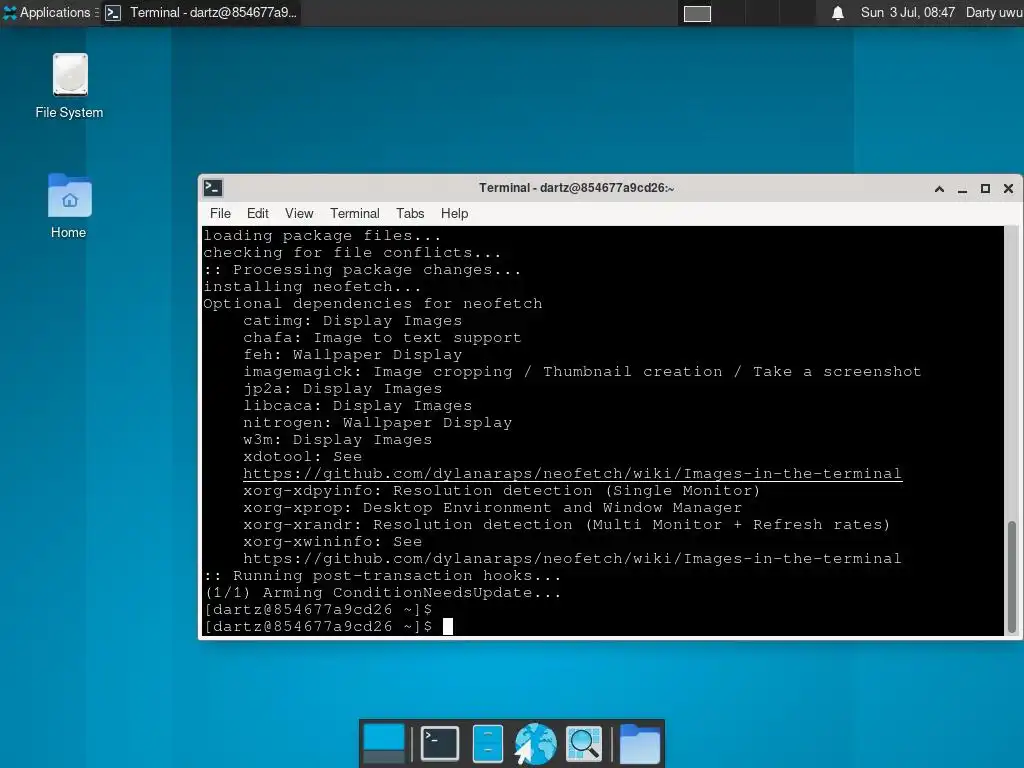This screenshot has height=768, width=1024.
Task: Click the last shell prompt with the cursor
Action: pos(328,626)
